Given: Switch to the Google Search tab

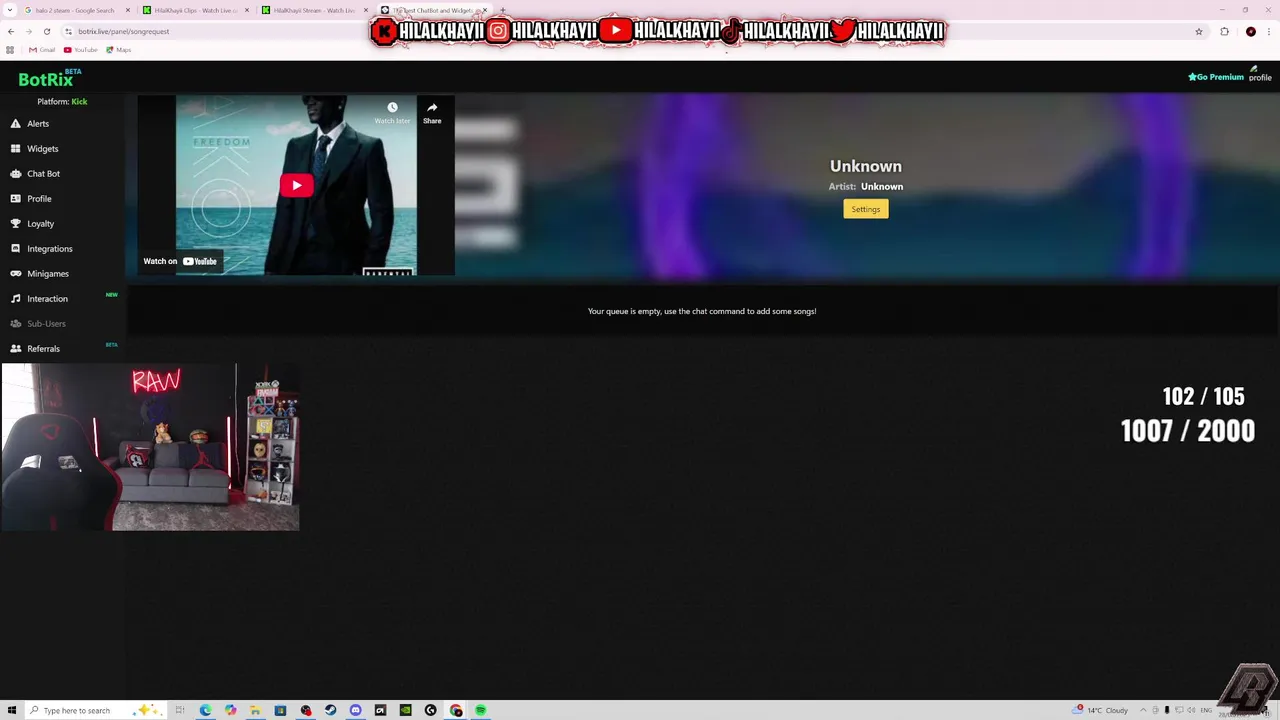Looking at the screenshot, I should coord(75,10).
